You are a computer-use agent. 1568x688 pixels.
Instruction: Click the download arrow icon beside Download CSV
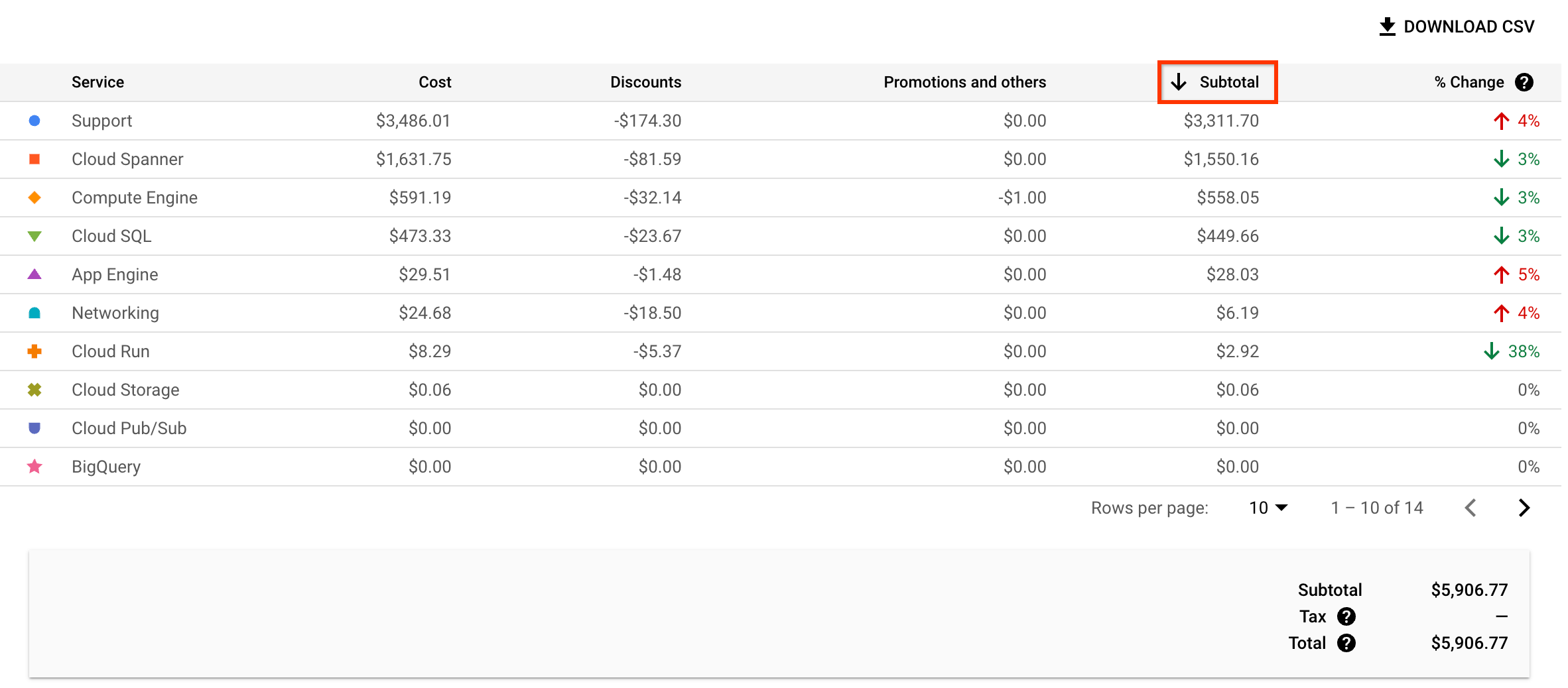pyautogui.click(x=1388, y=27)
